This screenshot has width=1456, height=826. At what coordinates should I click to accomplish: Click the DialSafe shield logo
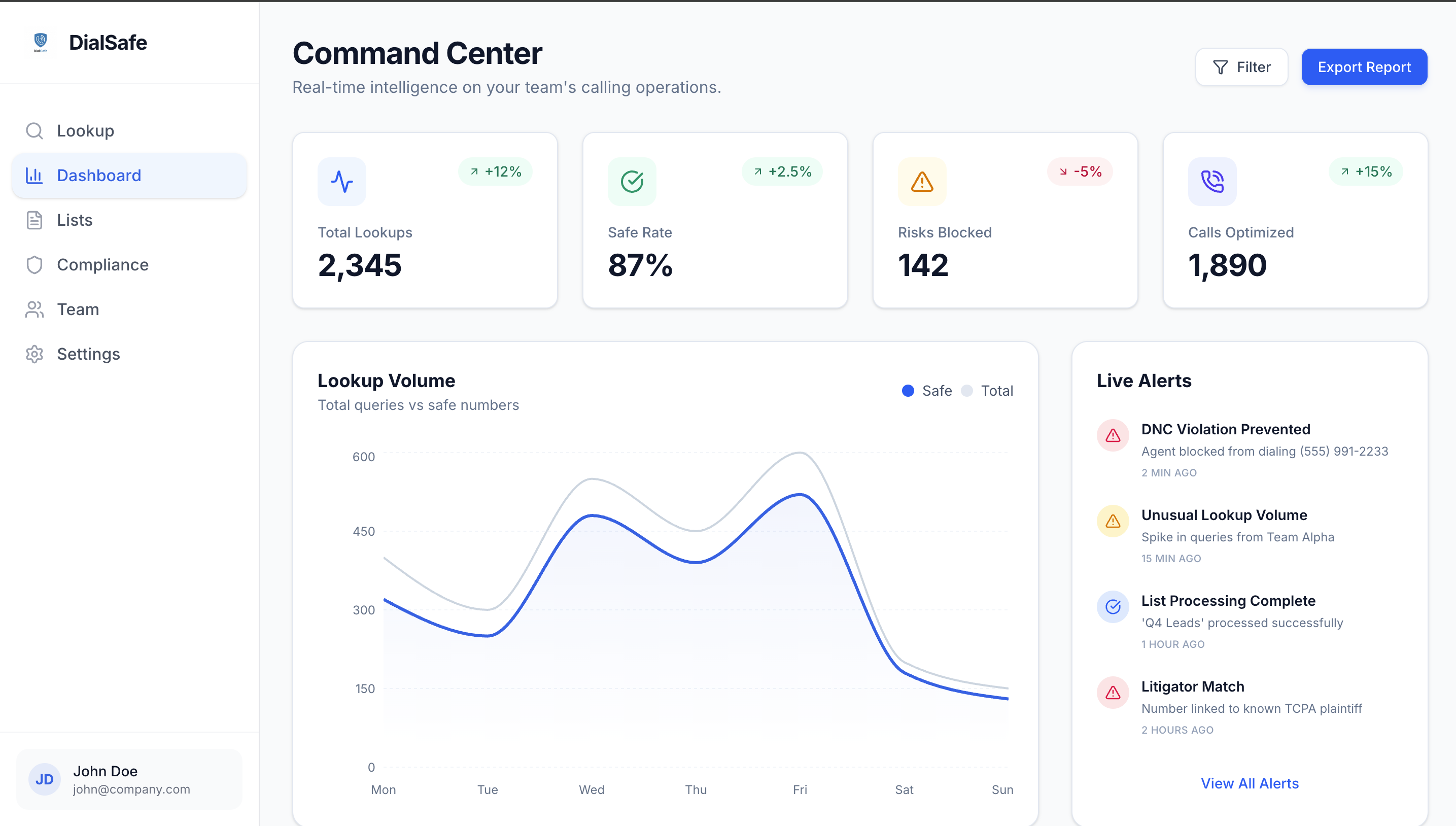click(x=40, y=42)
